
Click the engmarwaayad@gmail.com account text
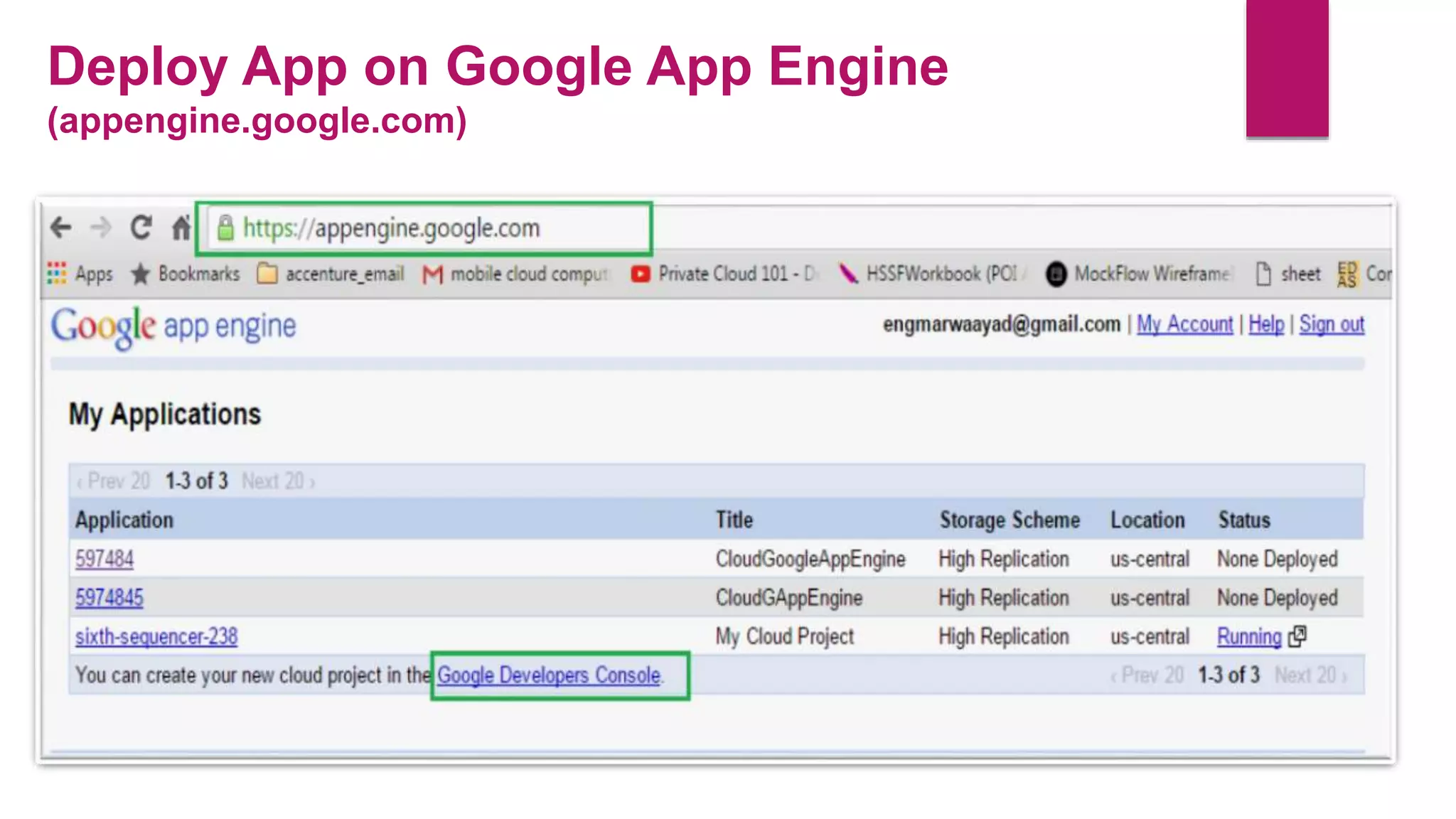point(1002,324)
